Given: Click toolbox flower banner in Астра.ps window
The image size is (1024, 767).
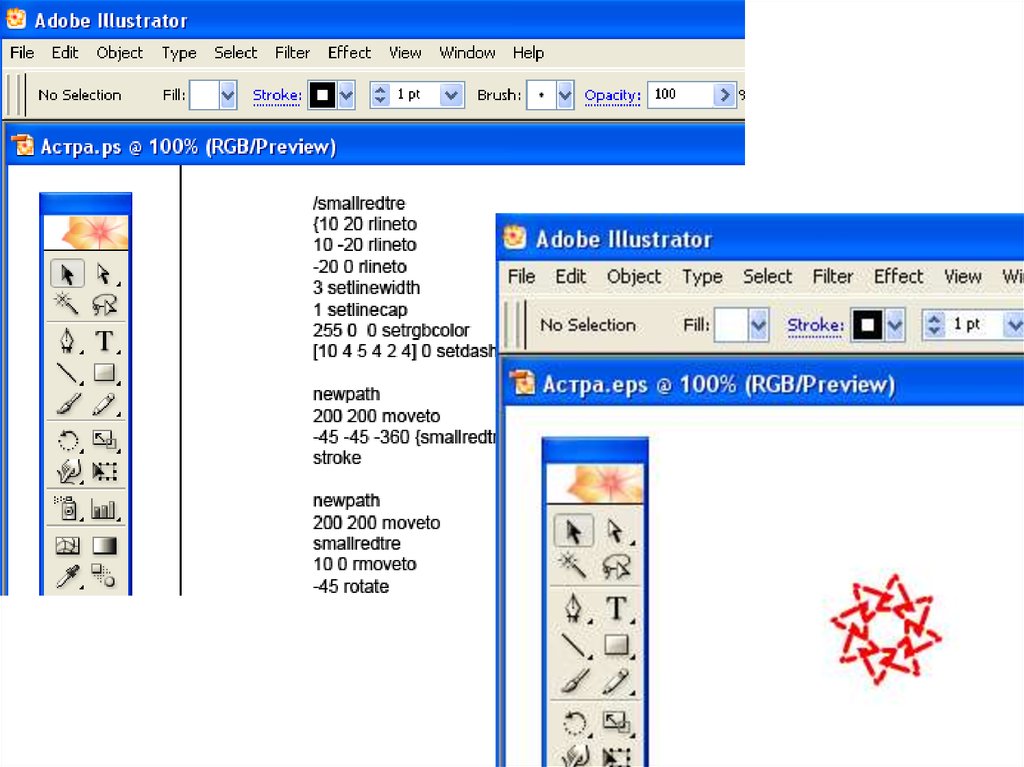Looking at the screenshot, I should [86, 233].
